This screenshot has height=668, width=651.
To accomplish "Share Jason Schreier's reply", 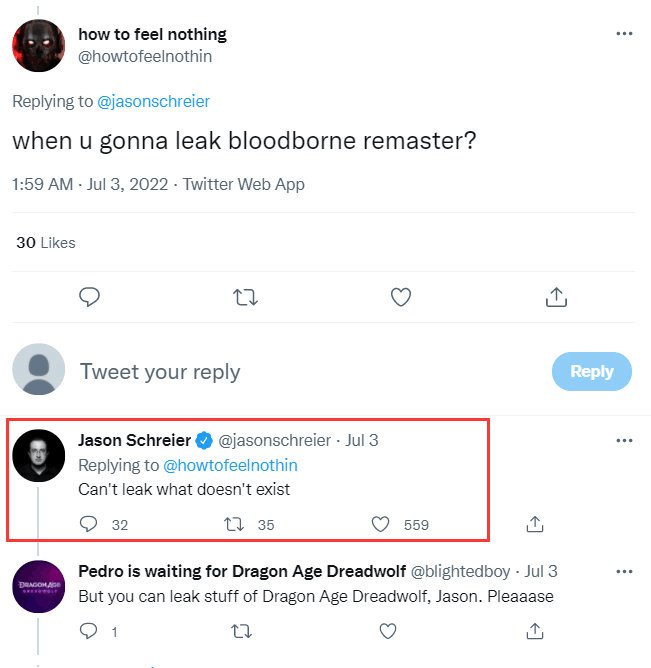I will coord(535,524).
